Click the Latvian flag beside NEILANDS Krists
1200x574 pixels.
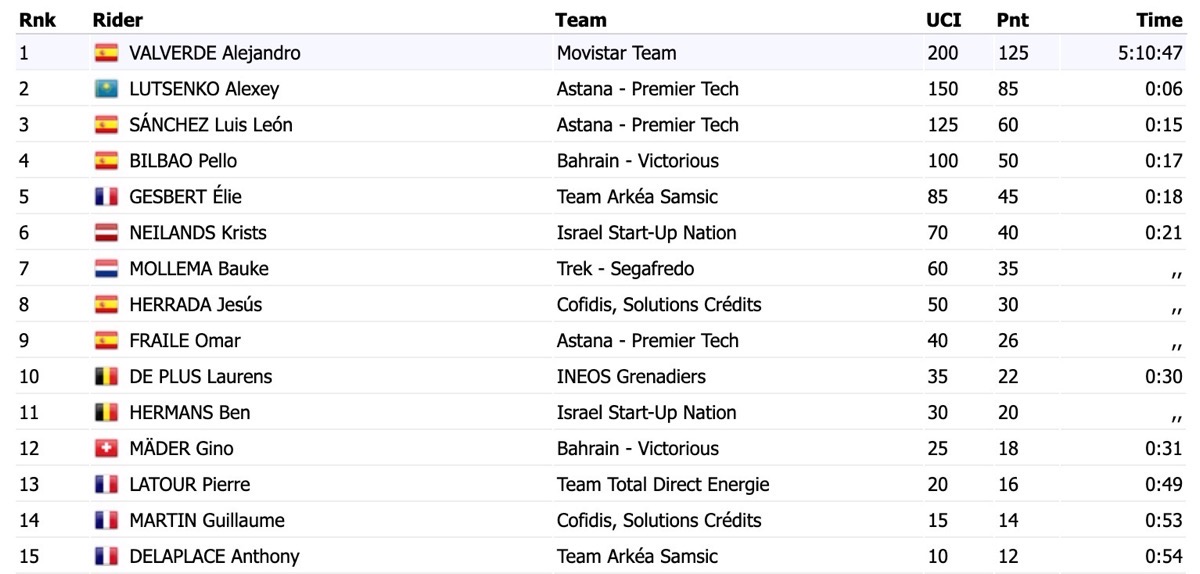106,233
